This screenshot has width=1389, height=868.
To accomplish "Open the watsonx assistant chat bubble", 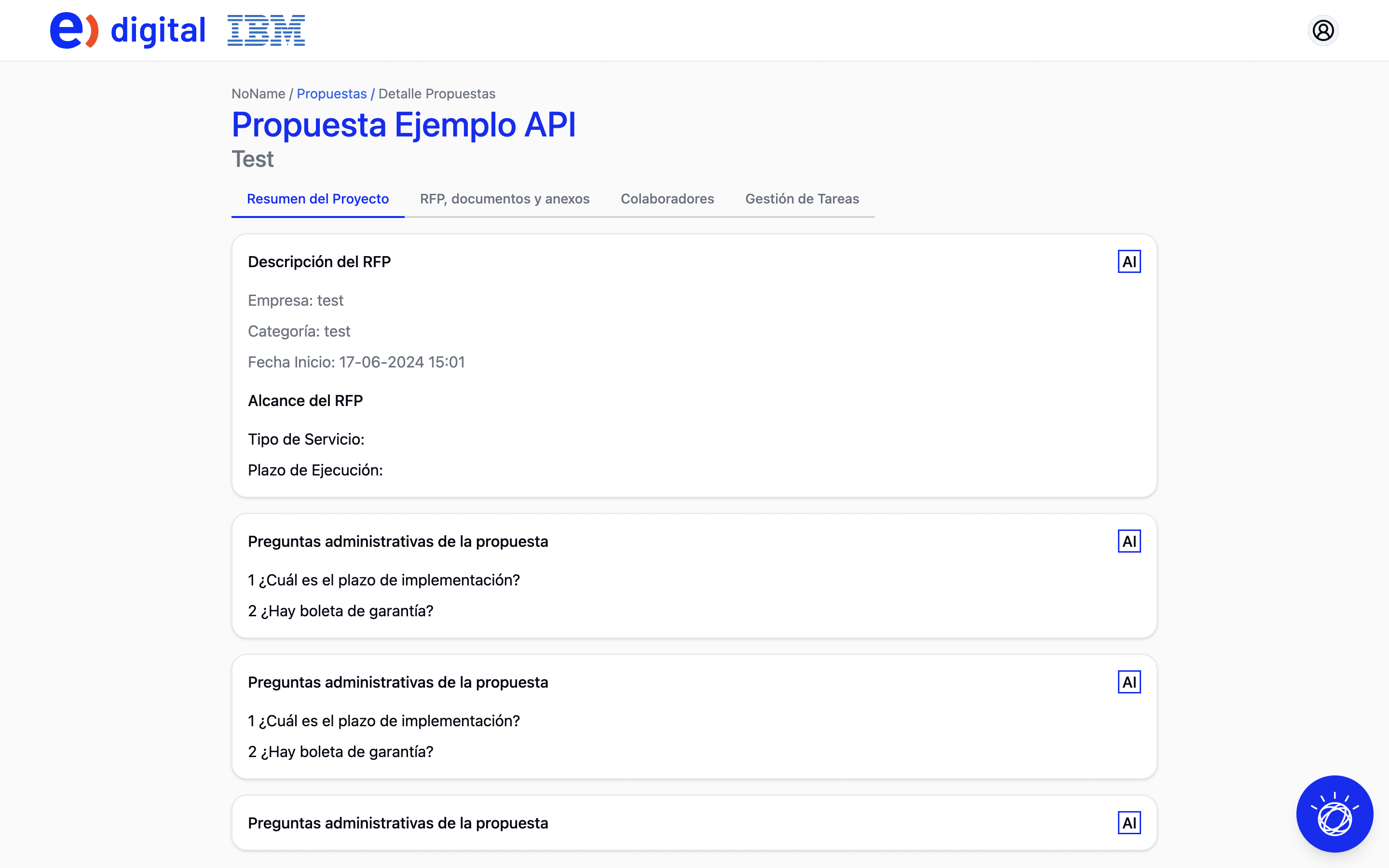I will coord(1335,814).
